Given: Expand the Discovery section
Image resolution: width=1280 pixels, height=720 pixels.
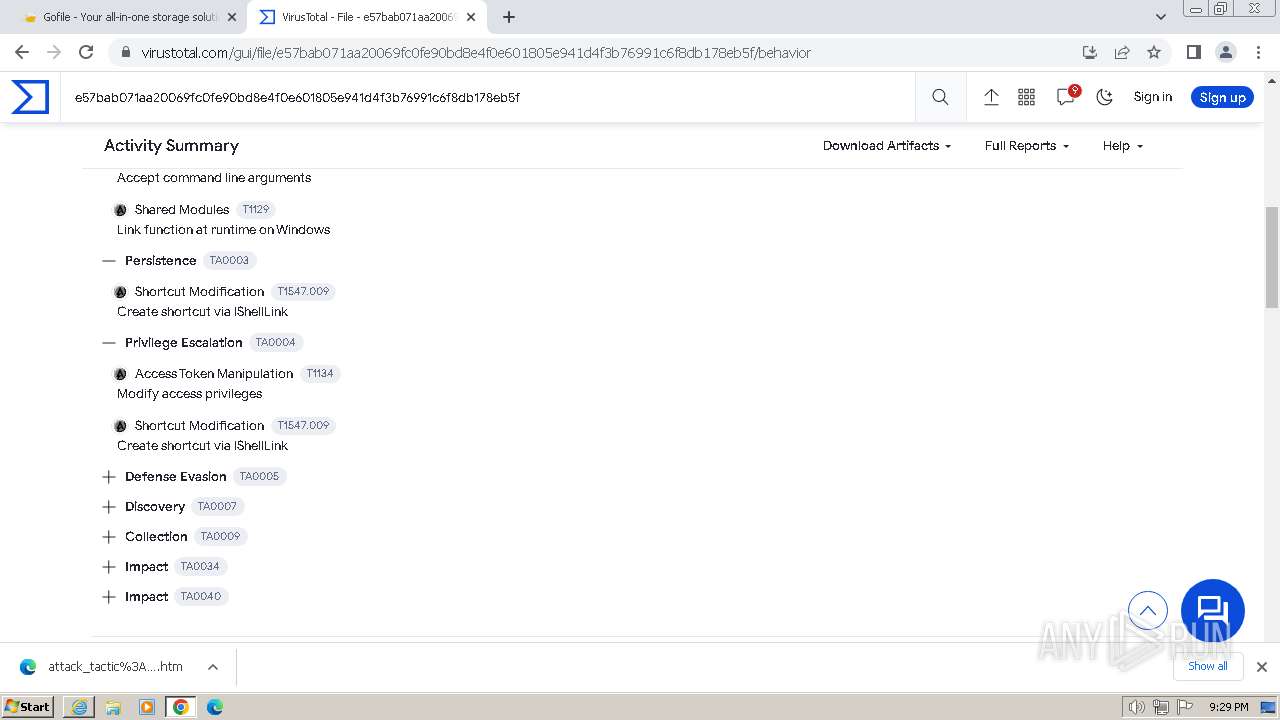Looking at the screenshot, I should 109,507.
